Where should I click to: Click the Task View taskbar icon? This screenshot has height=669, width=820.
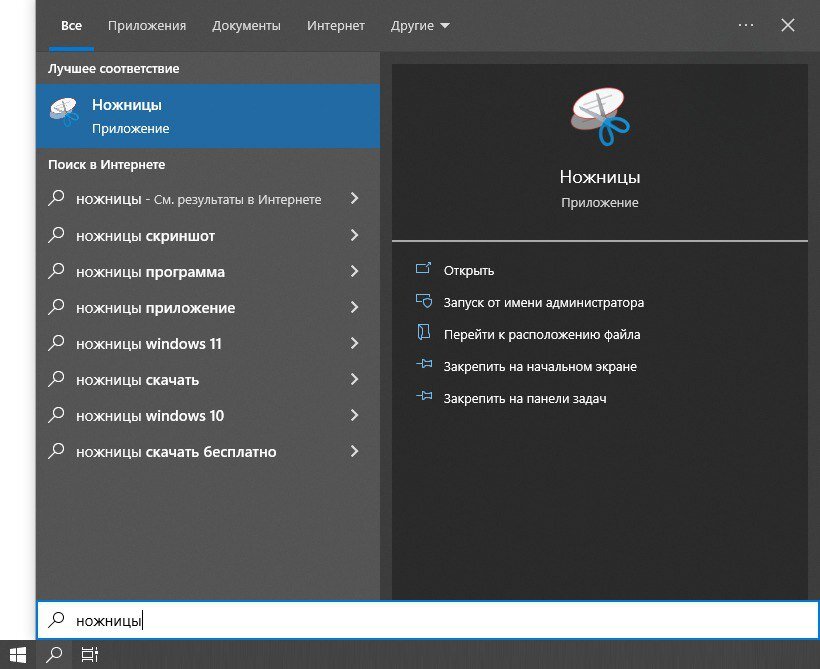(x=89, y=655)
